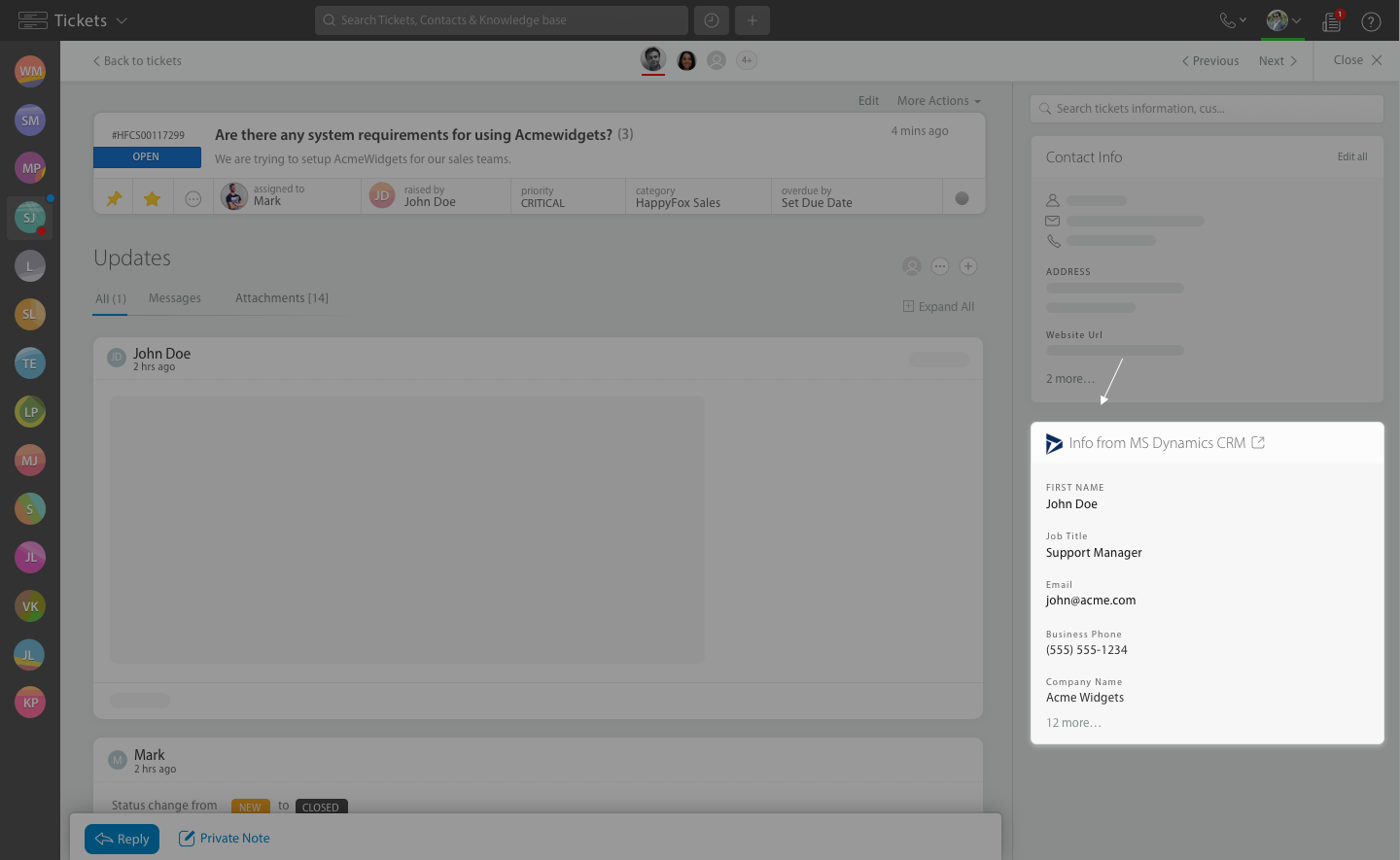
Task: Type in the ticket search field
Action: coord(1206,108)
